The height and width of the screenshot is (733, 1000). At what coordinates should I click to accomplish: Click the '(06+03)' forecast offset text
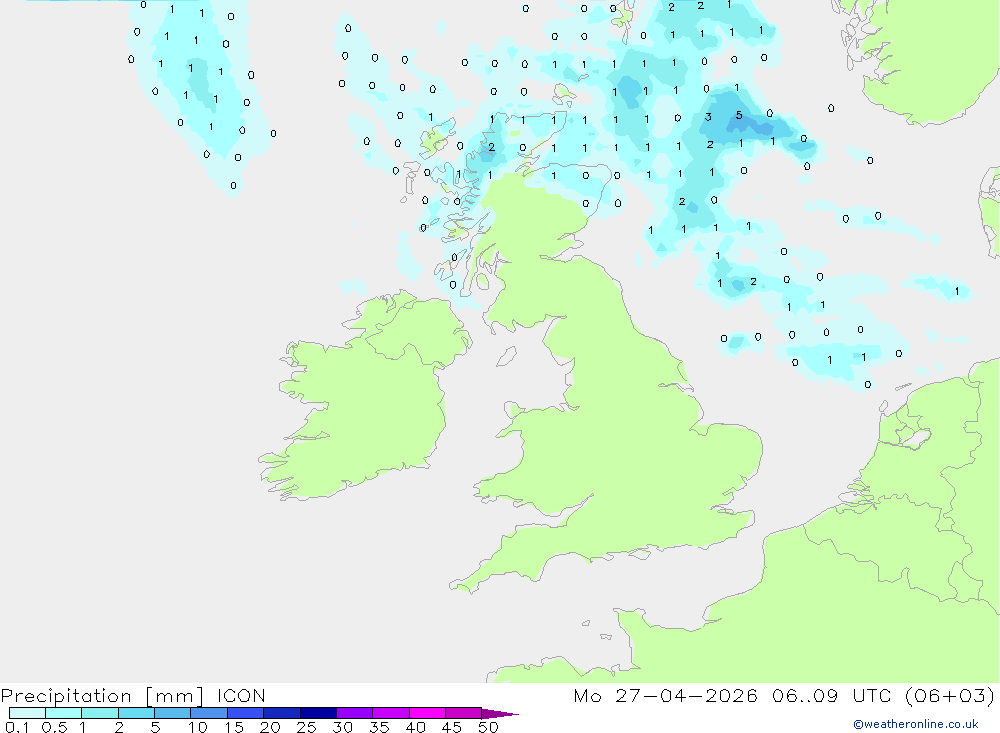tap(950, 695)
